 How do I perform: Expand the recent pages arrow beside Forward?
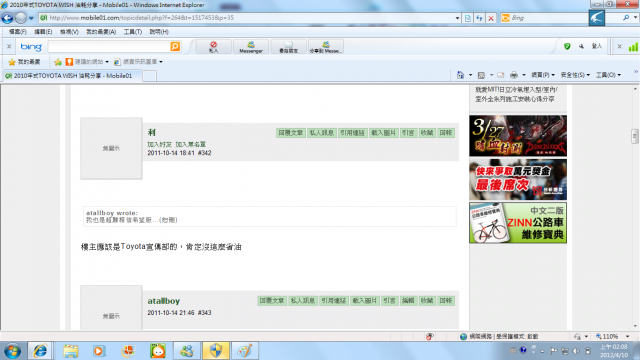[x=31, y=18]
